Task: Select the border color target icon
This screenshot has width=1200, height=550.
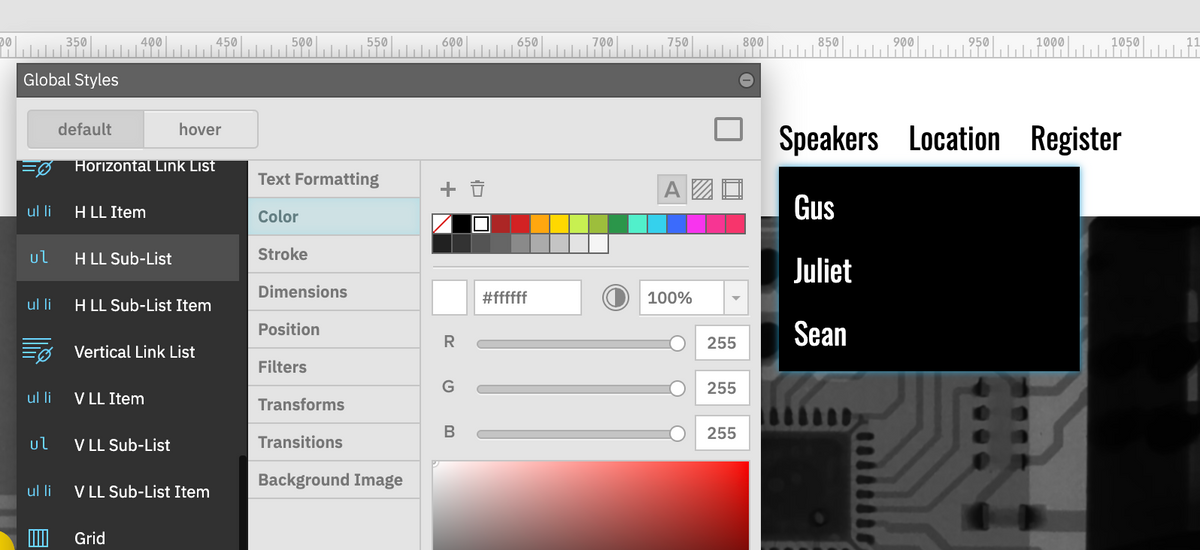Action: (732, 189)
